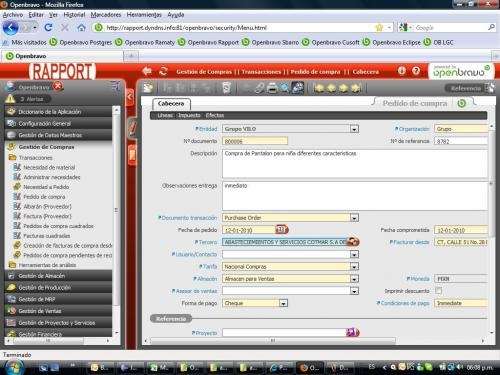Toggle the Imprimir descuento checkbox
The height and width of the screenshot is (375, 500).
coord(439,291)
